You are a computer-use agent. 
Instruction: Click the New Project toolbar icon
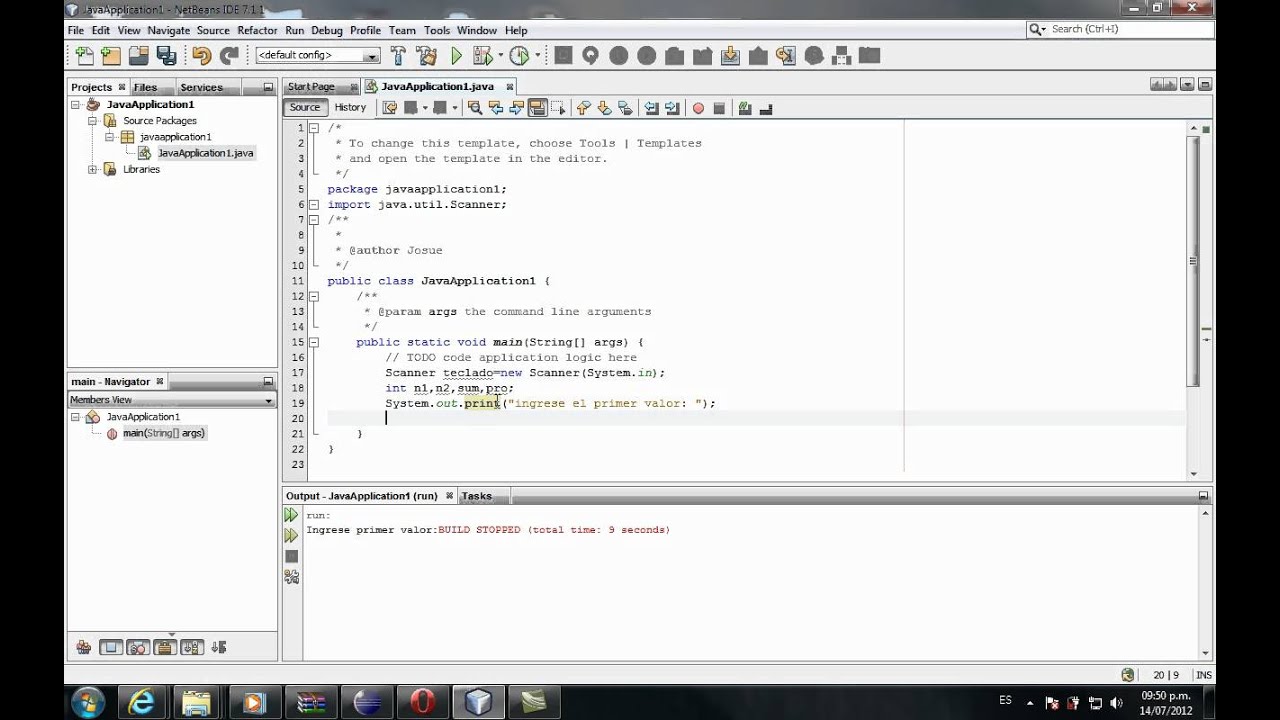[111, 56]
